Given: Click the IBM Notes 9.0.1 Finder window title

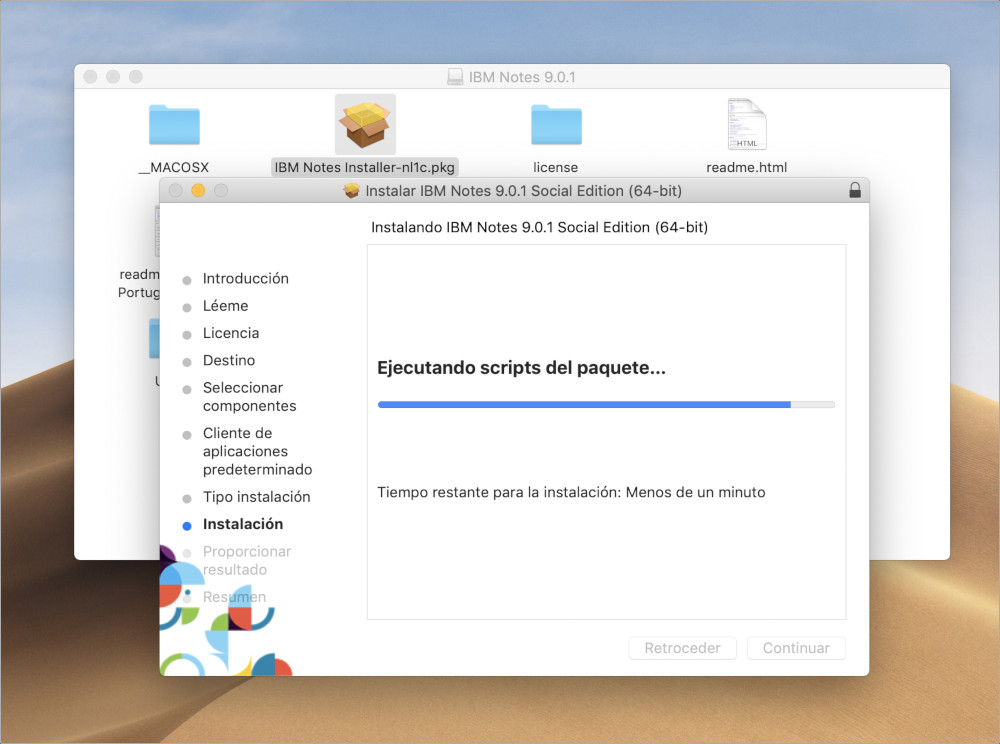Looking at the screenshot, I should [x=522, y=77].
